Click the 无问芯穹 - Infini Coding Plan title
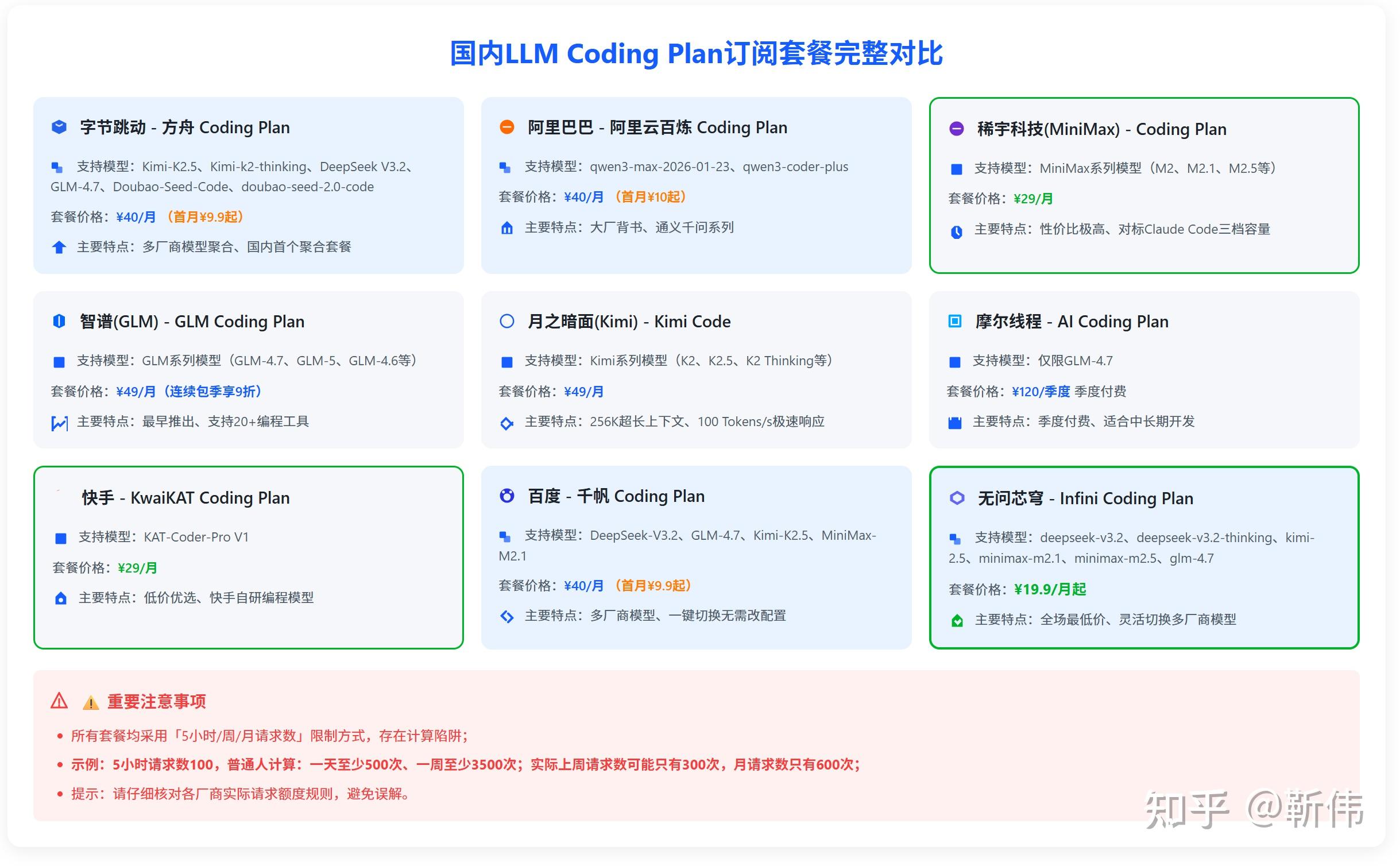 coord(1086,498)
